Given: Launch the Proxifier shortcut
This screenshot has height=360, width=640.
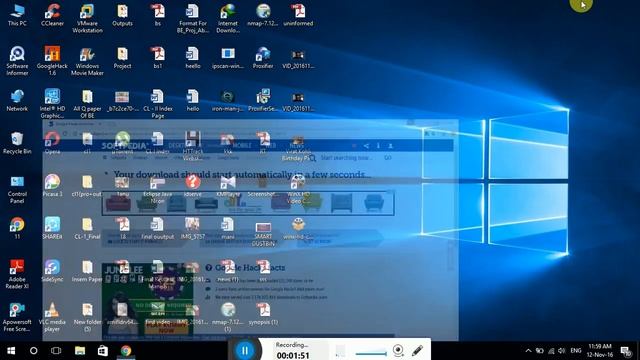Looking at the screenshot, I should click(x=263, y=58).
